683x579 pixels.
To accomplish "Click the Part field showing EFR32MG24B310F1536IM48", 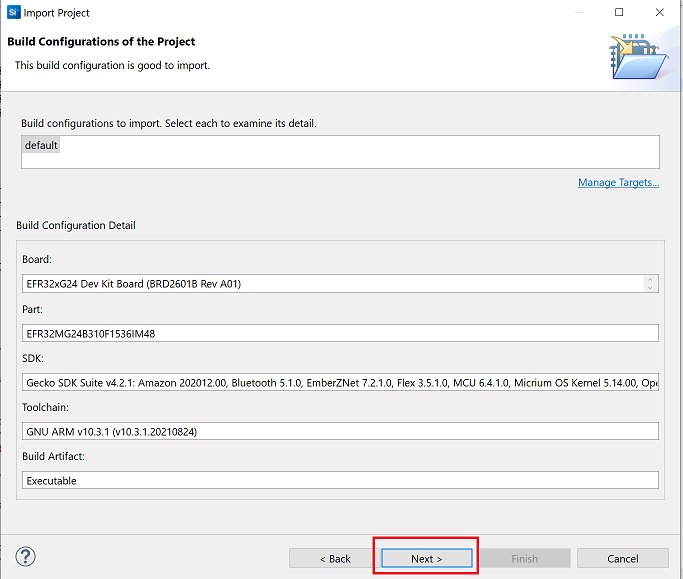I will click(x=340, y=333).
